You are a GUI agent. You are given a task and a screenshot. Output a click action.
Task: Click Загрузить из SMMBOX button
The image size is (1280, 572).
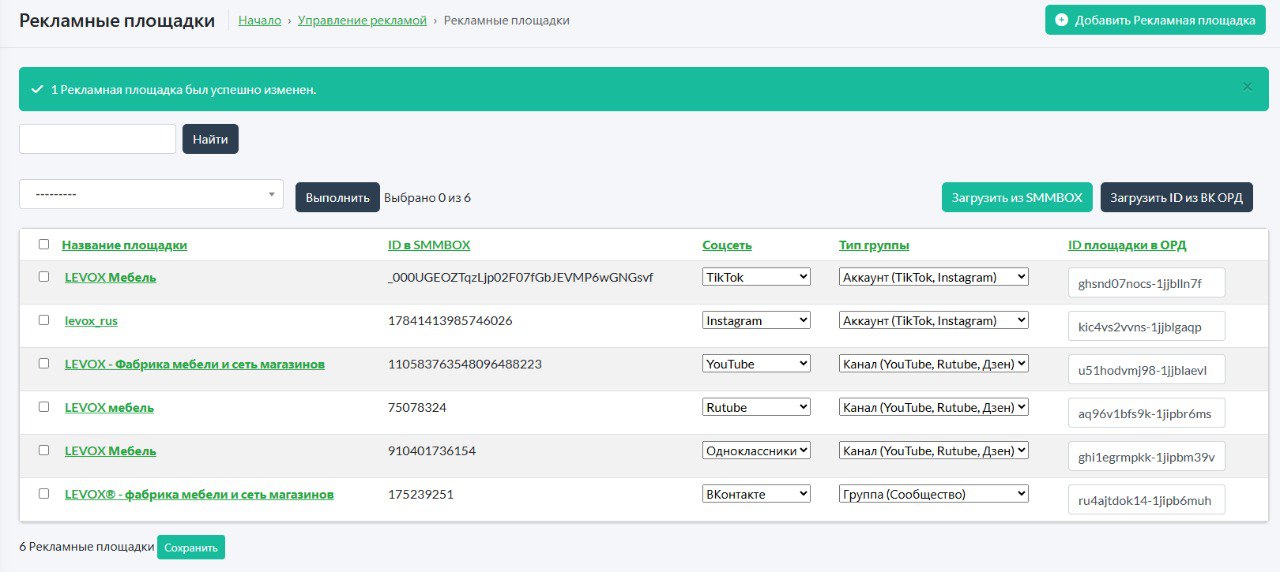(1017, 197)
